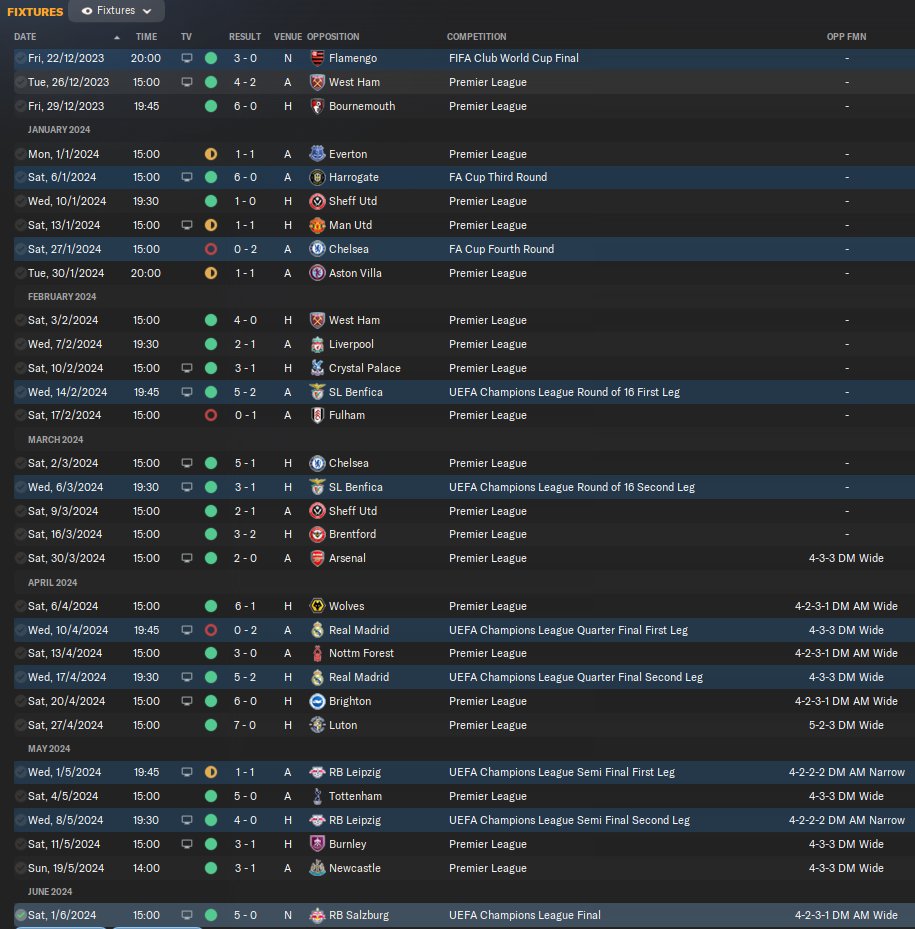915x929 pixels.
Task: Sort by the RESULT column header
Action: [x=245, y=37]
